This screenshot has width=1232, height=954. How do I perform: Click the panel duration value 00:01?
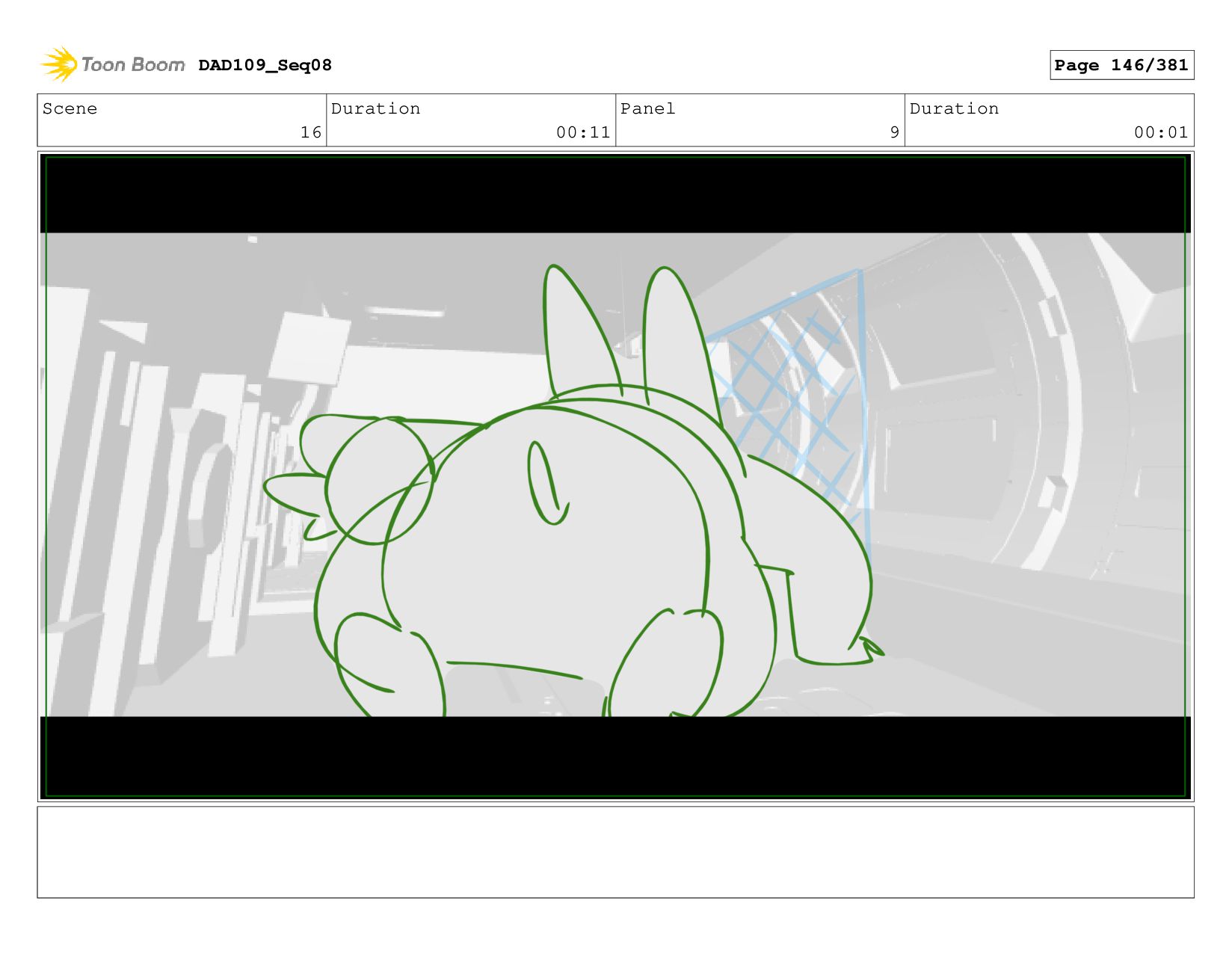pos(1161,132)
